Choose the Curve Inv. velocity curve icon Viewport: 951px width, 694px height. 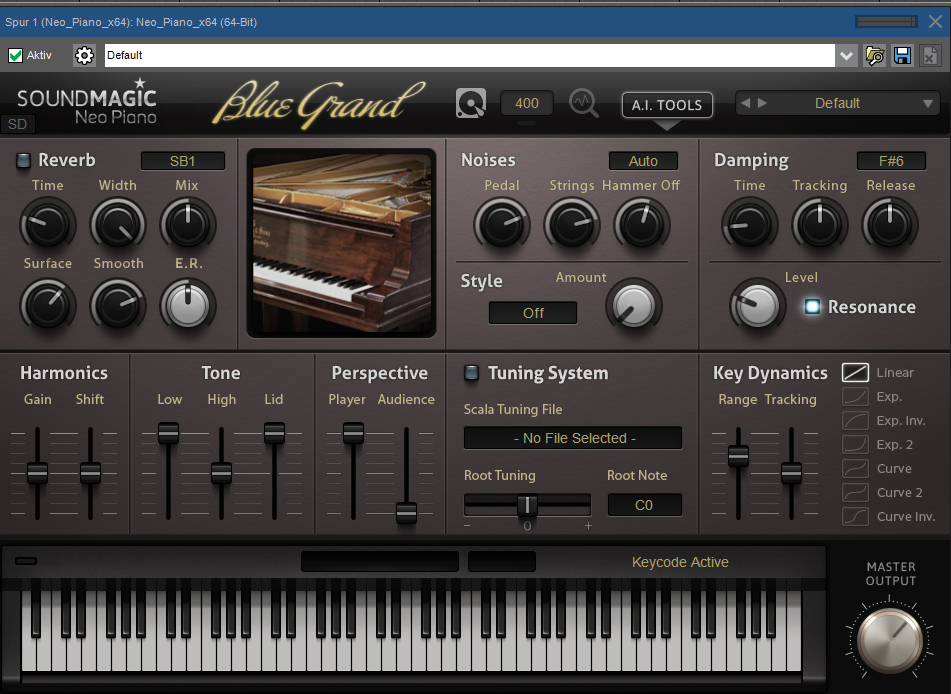click(855, 516)
